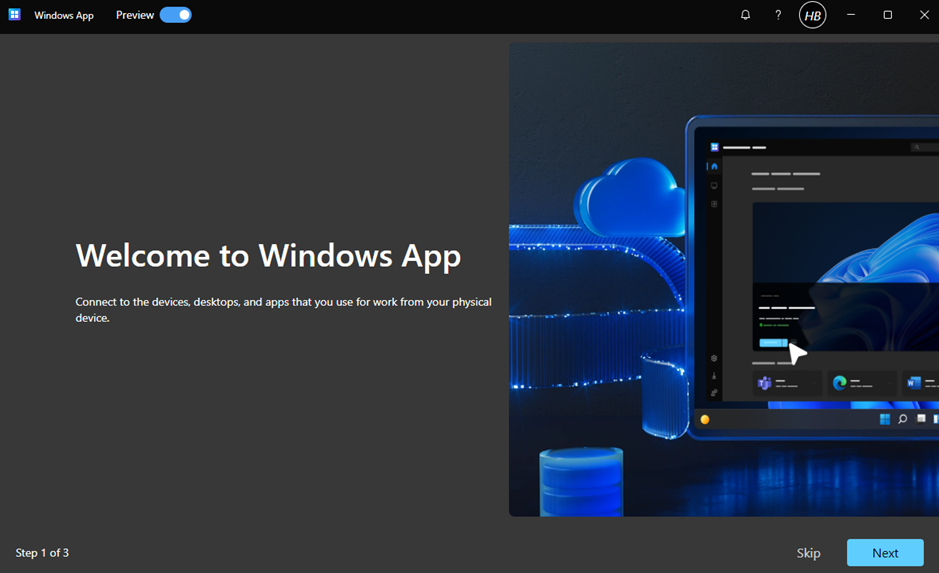The image size is (939, 573).
Task: Click the 'Welcome to Windows App' heading
Action: (x=268, y=256)
